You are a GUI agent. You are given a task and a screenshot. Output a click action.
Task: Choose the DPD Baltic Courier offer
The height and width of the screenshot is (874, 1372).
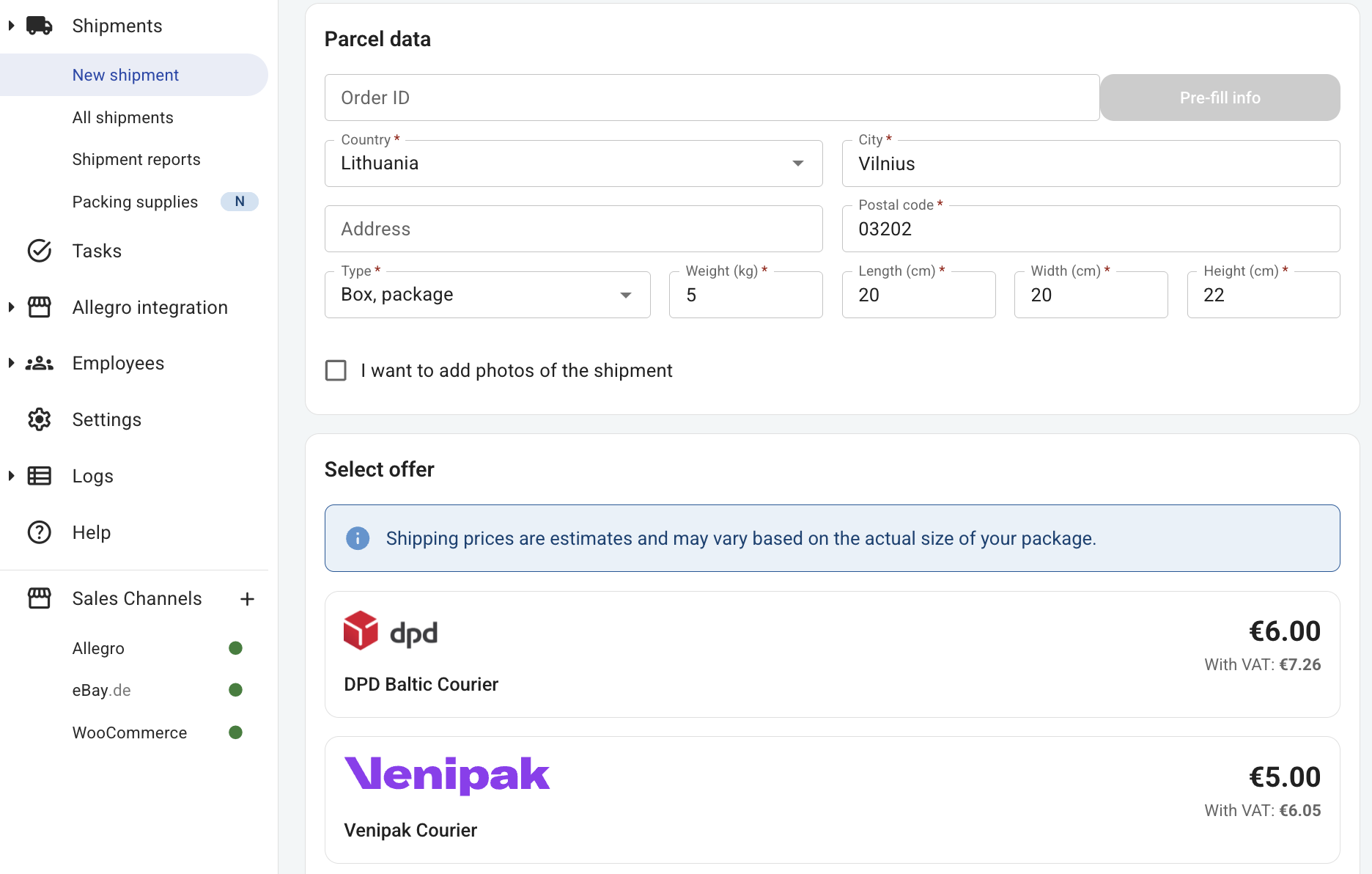click(x=833, y=654)
